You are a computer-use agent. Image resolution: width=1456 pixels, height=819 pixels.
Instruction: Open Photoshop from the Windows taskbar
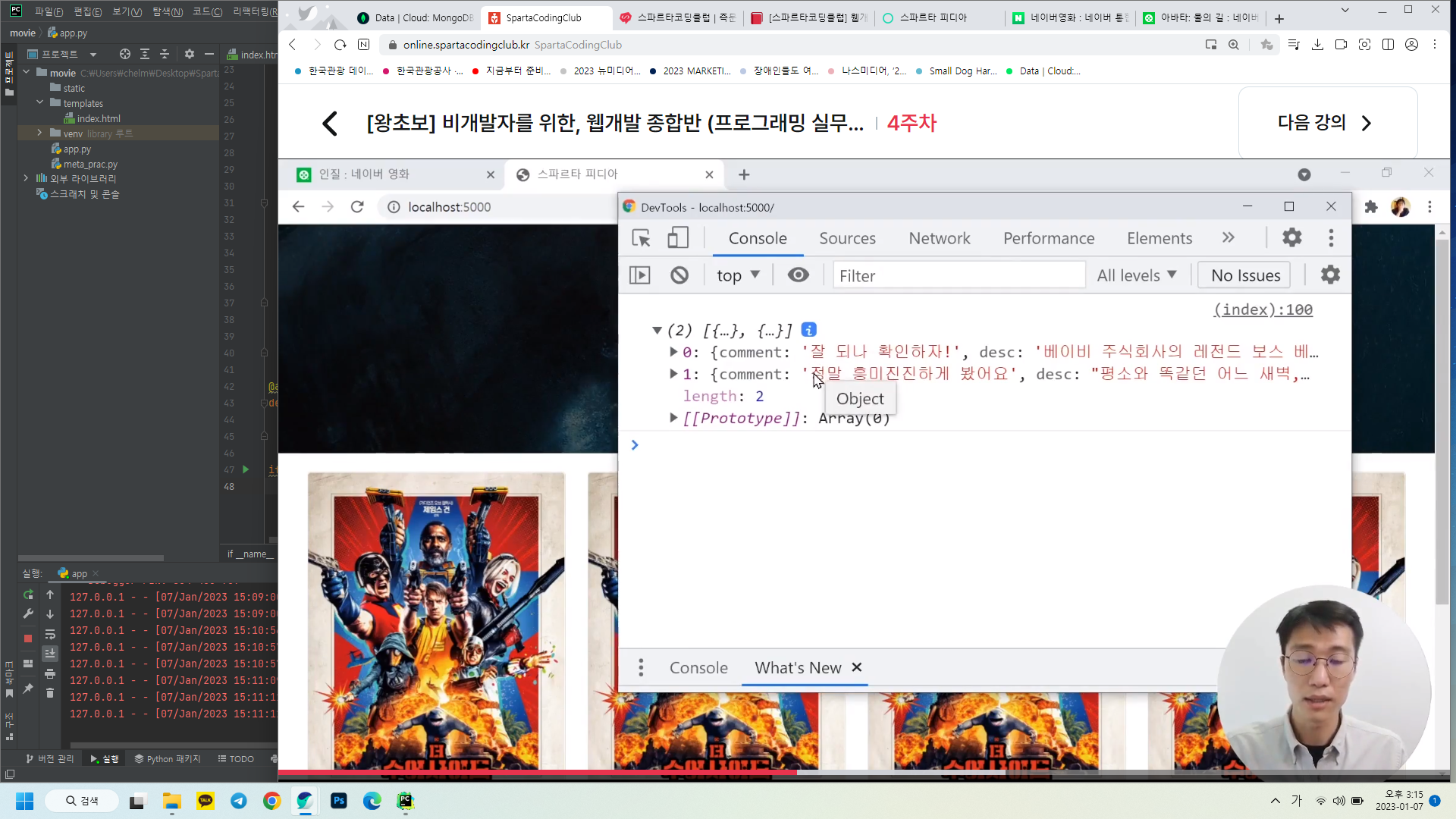point(338,801)
